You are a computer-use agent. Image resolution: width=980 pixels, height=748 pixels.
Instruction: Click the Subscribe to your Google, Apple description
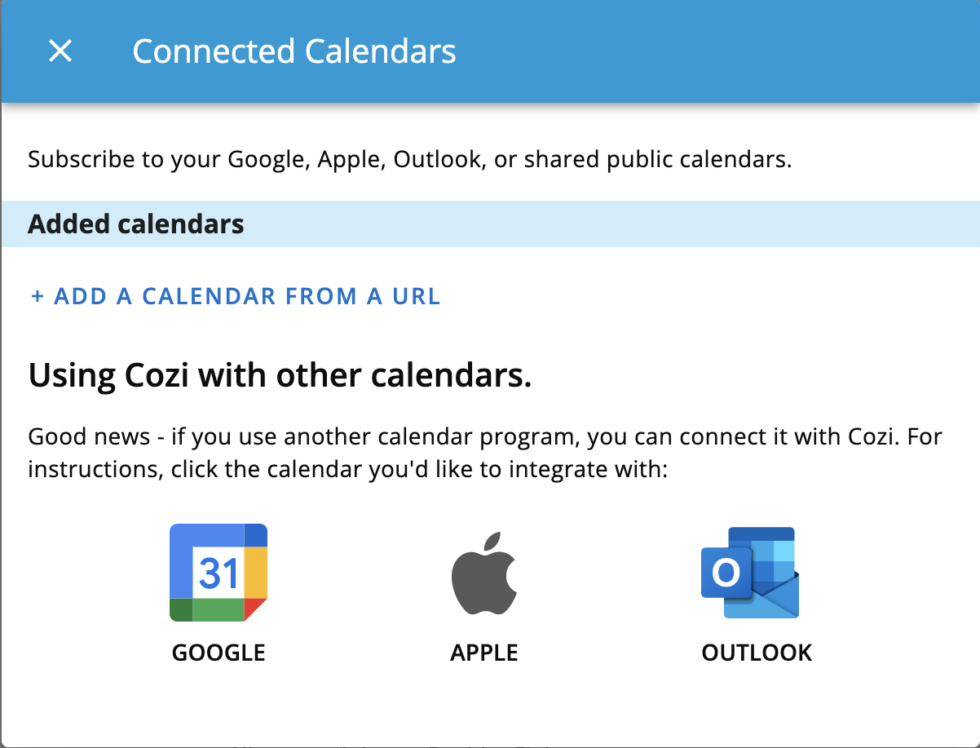(410, 159)
